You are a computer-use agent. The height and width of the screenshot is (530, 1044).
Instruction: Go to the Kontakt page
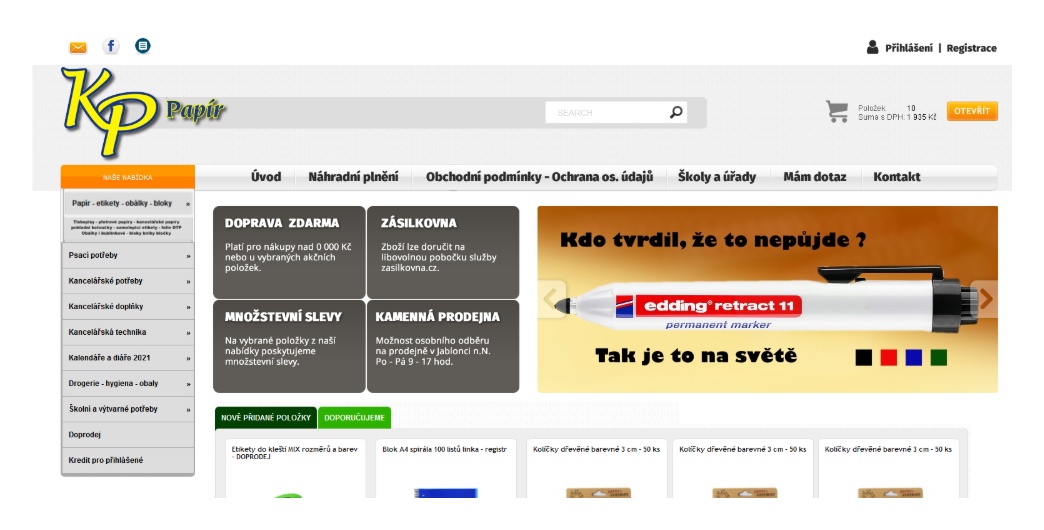pos(897,177)
